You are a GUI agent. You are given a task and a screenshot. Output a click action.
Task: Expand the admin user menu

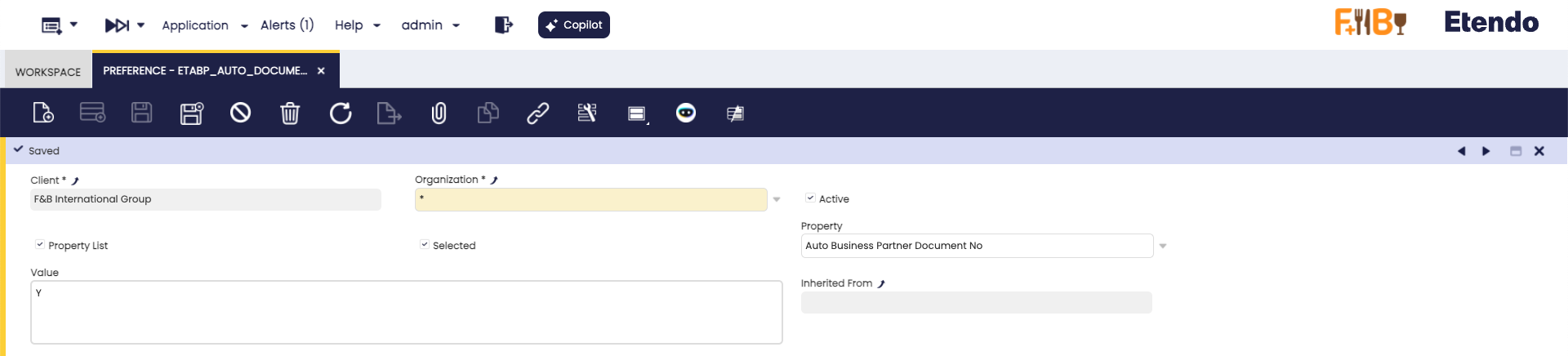point(430,25)
